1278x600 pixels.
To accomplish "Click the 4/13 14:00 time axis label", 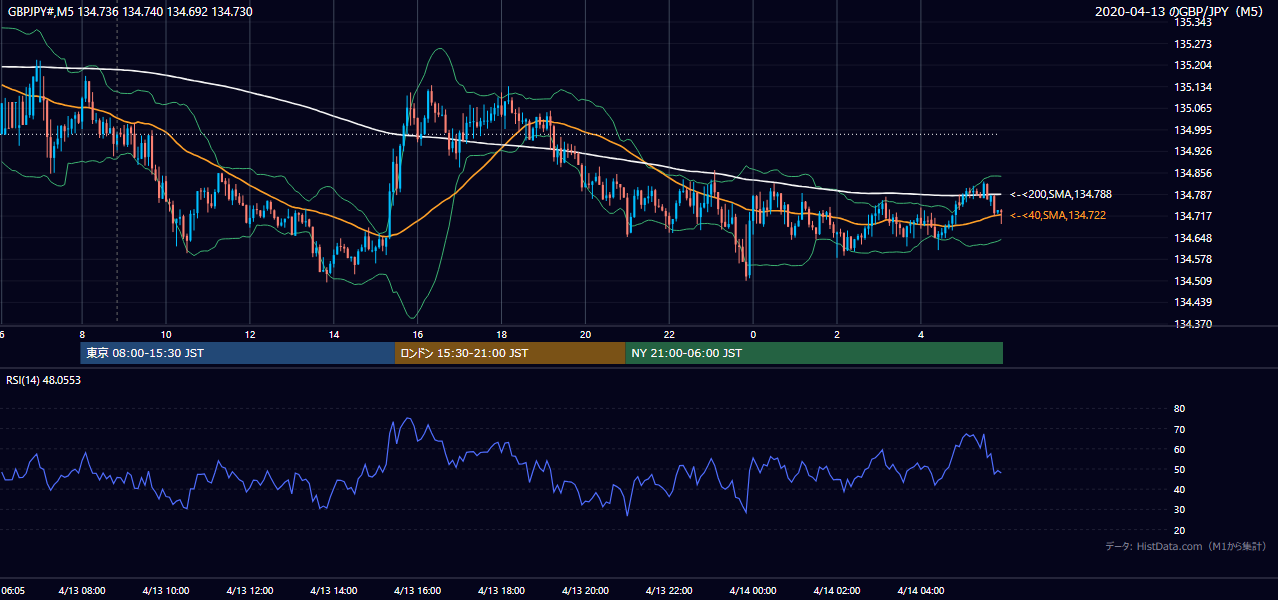I will click(x=334, y=591).
